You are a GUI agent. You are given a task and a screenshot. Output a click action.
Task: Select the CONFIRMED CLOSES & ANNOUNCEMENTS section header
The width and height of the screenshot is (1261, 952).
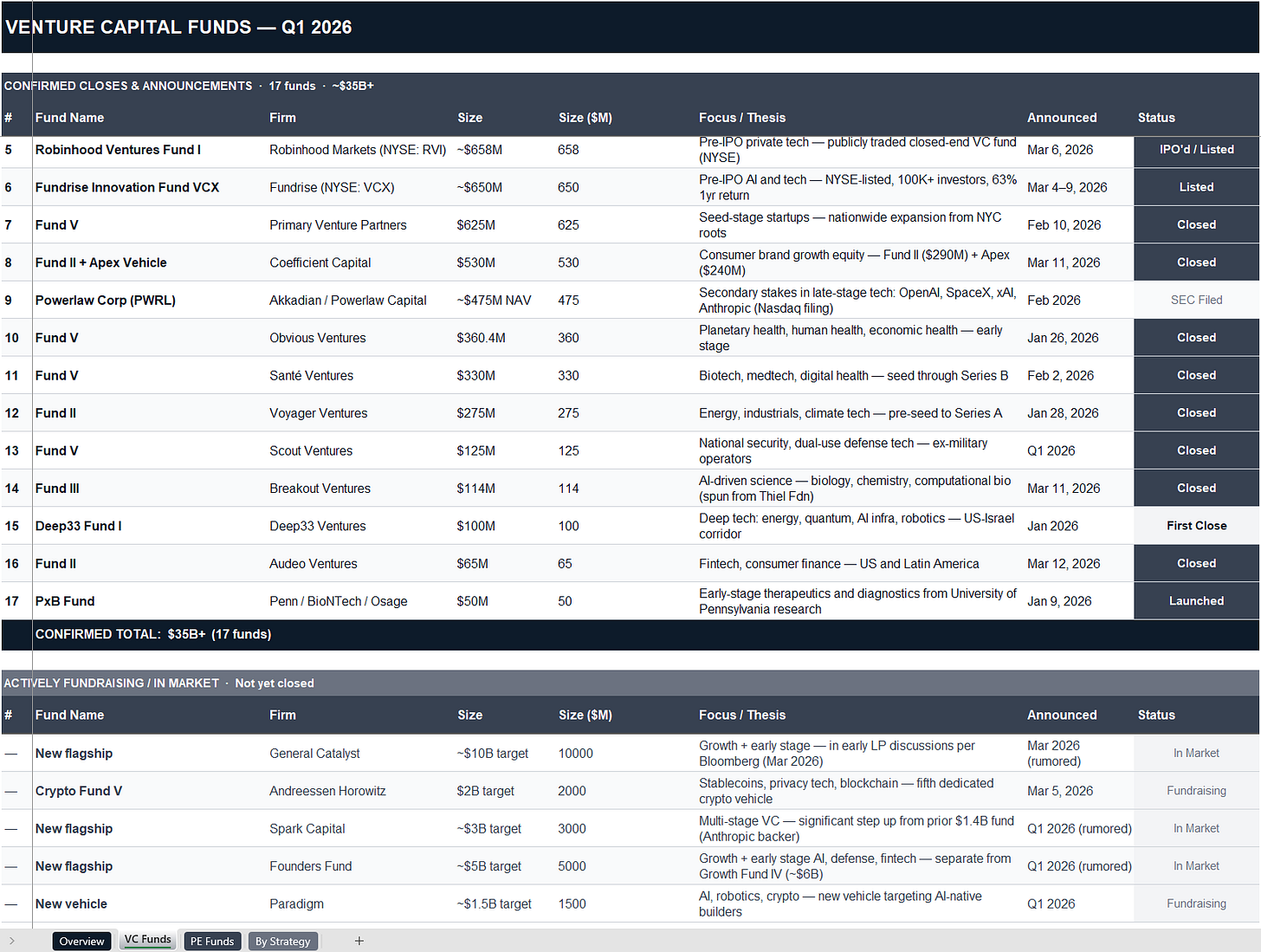pyautogui.click(x=630, y=86)
